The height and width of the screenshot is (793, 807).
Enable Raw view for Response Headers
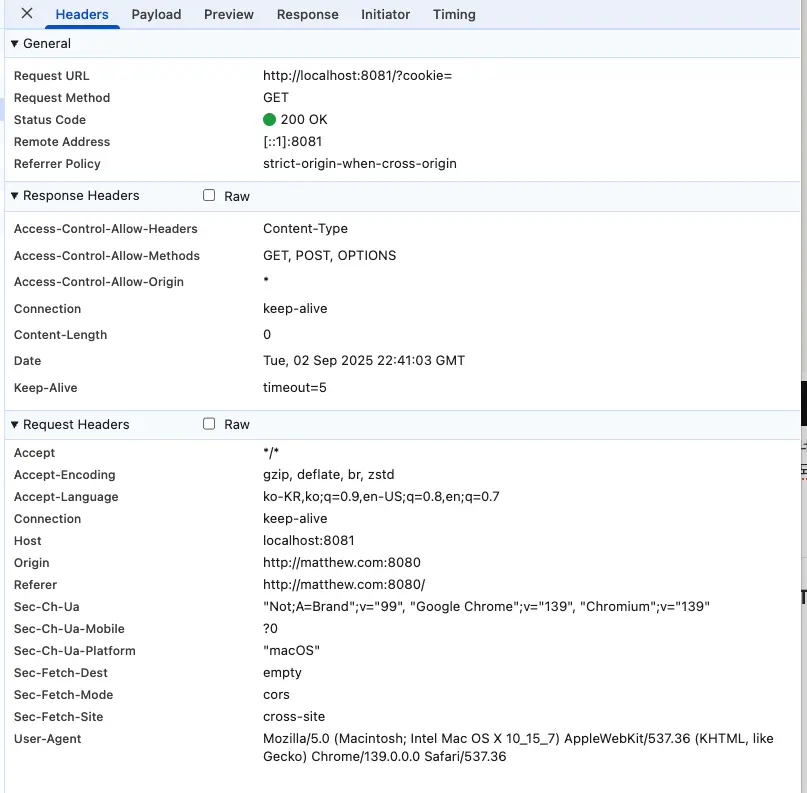click(x=209, y=196)
